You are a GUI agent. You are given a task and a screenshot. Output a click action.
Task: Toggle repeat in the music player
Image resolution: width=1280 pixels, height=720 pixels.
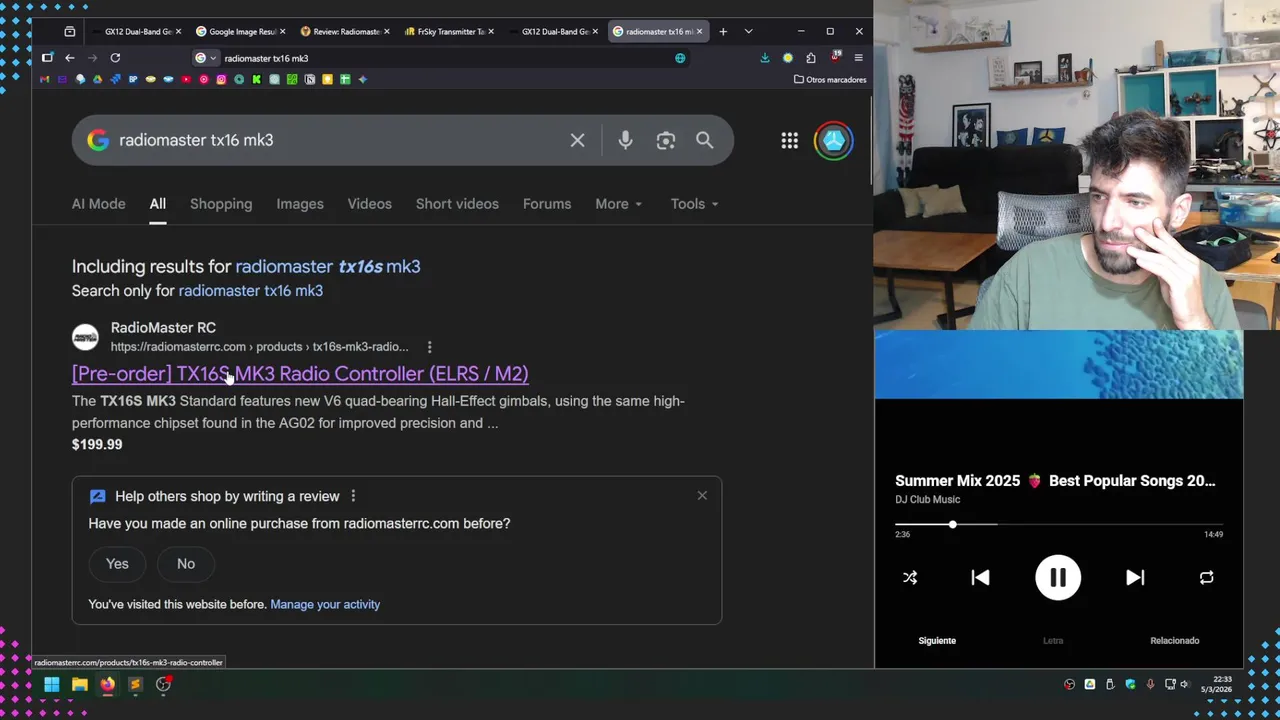(x=1206, y=577)
